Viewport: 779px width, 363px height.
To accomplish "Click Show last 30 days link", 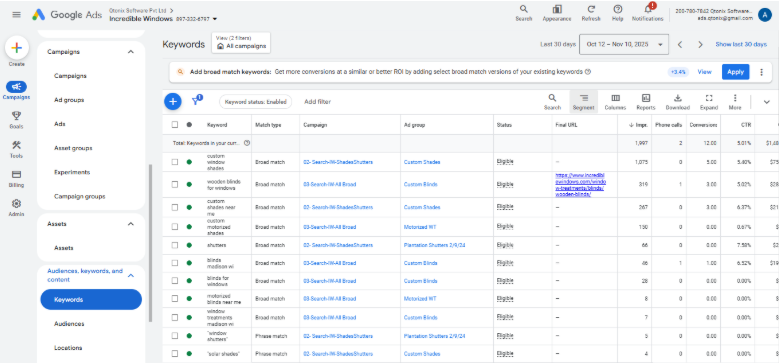I will [741, 44].
